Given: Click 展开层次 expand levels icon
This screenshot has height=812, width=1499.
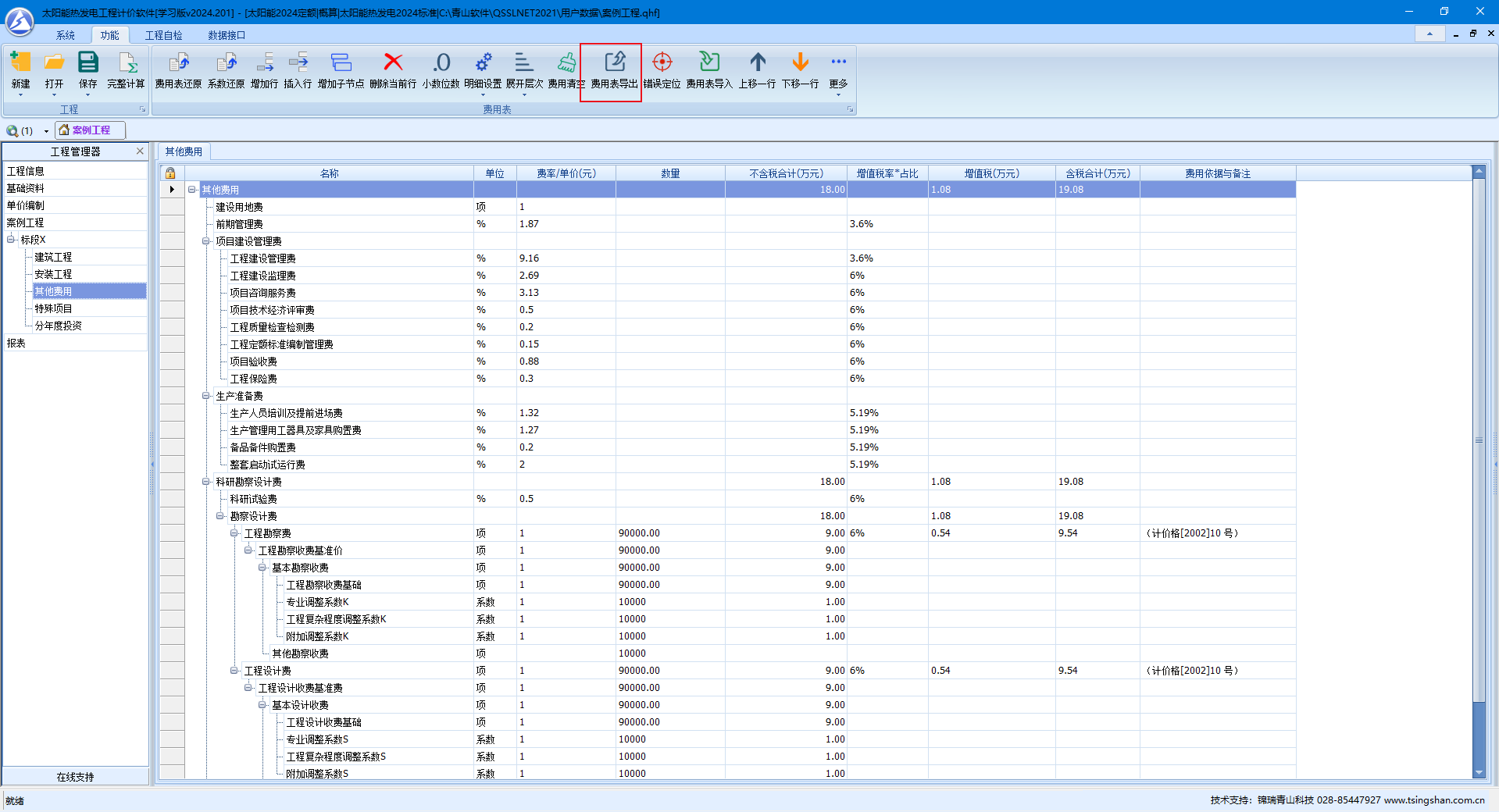Looking at the screenshot, I should 524,62.
